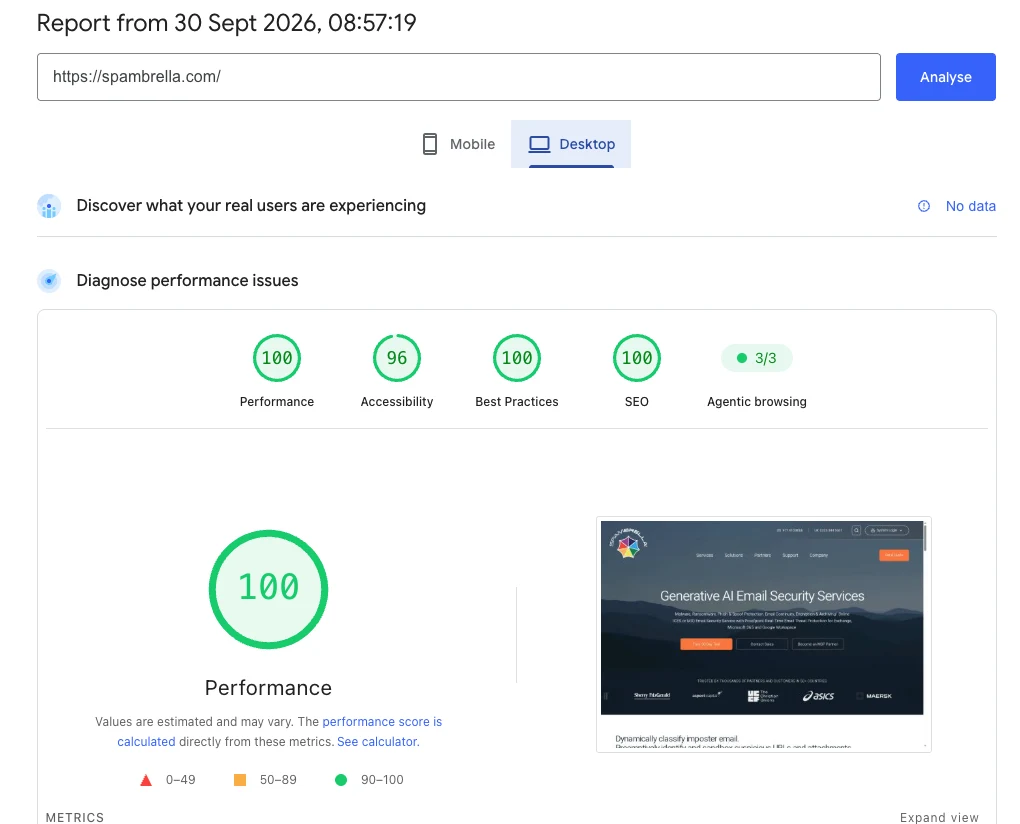Click the Agentic browsing 3/3 badge
Screen dimensions: 1020x824
coord(757,358)
